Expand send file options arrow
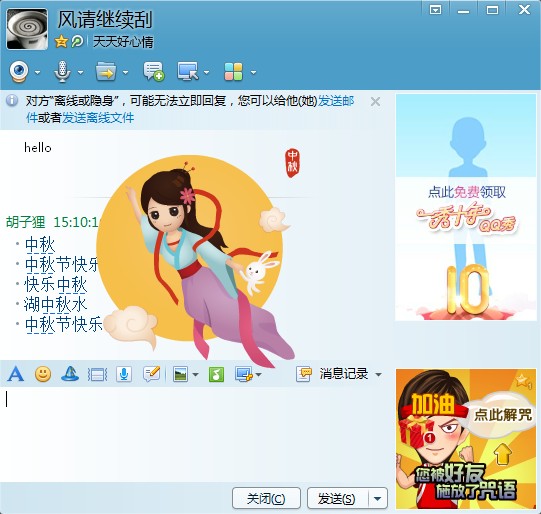The width and height of the screenshot is (541, 514). (x=126, y=72)
